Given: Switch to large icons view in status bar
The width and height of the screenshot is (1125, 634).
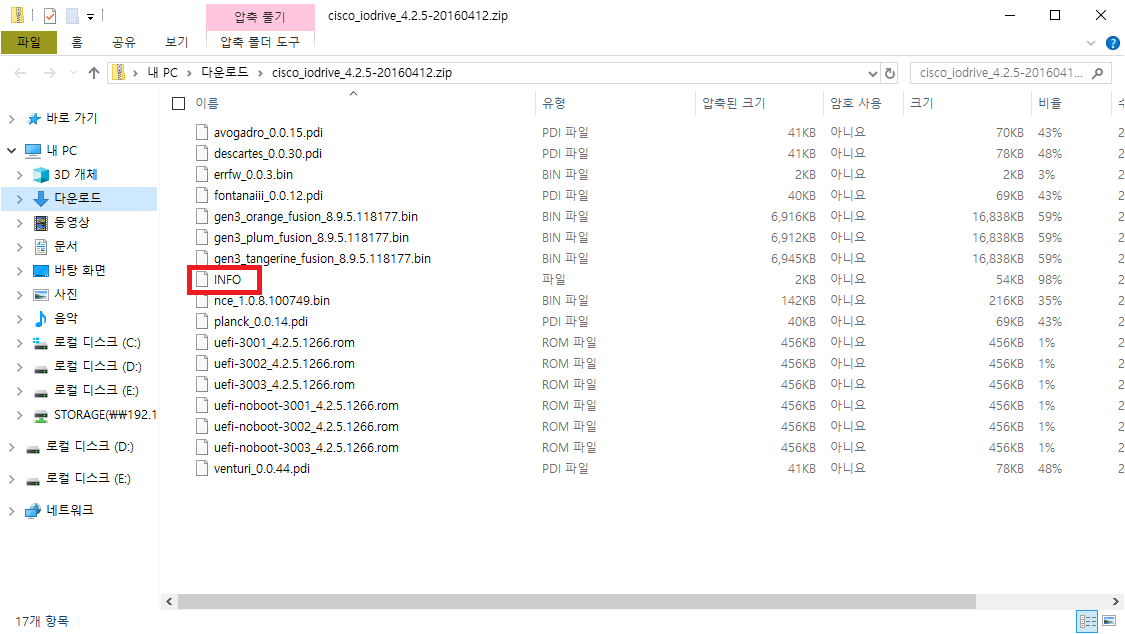Looking at the screenshot, I should tap(1109, 621).
